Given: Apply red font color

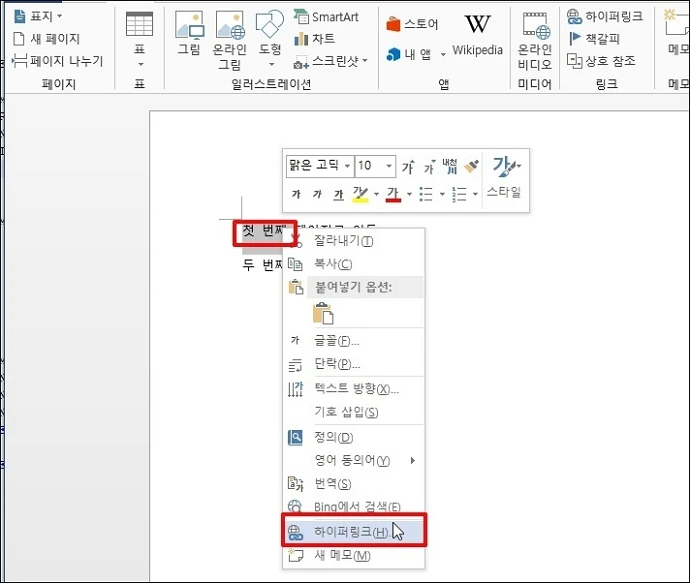Looking at the screenshot, I should [x=393, y=194].
